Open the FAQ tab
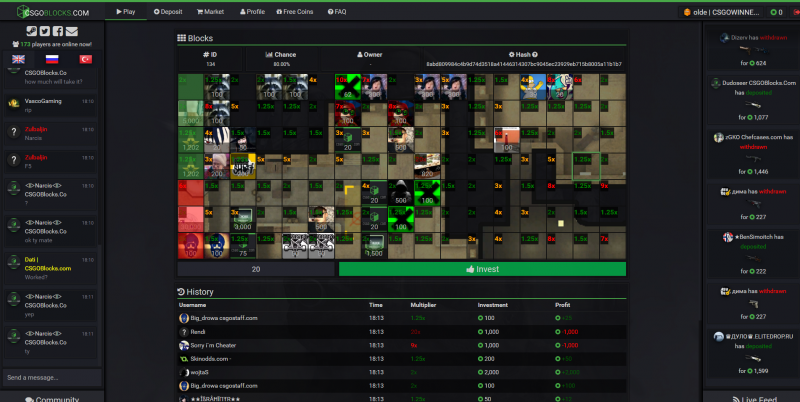This screenshot has height=402, width=800. (x=337, y=12)
